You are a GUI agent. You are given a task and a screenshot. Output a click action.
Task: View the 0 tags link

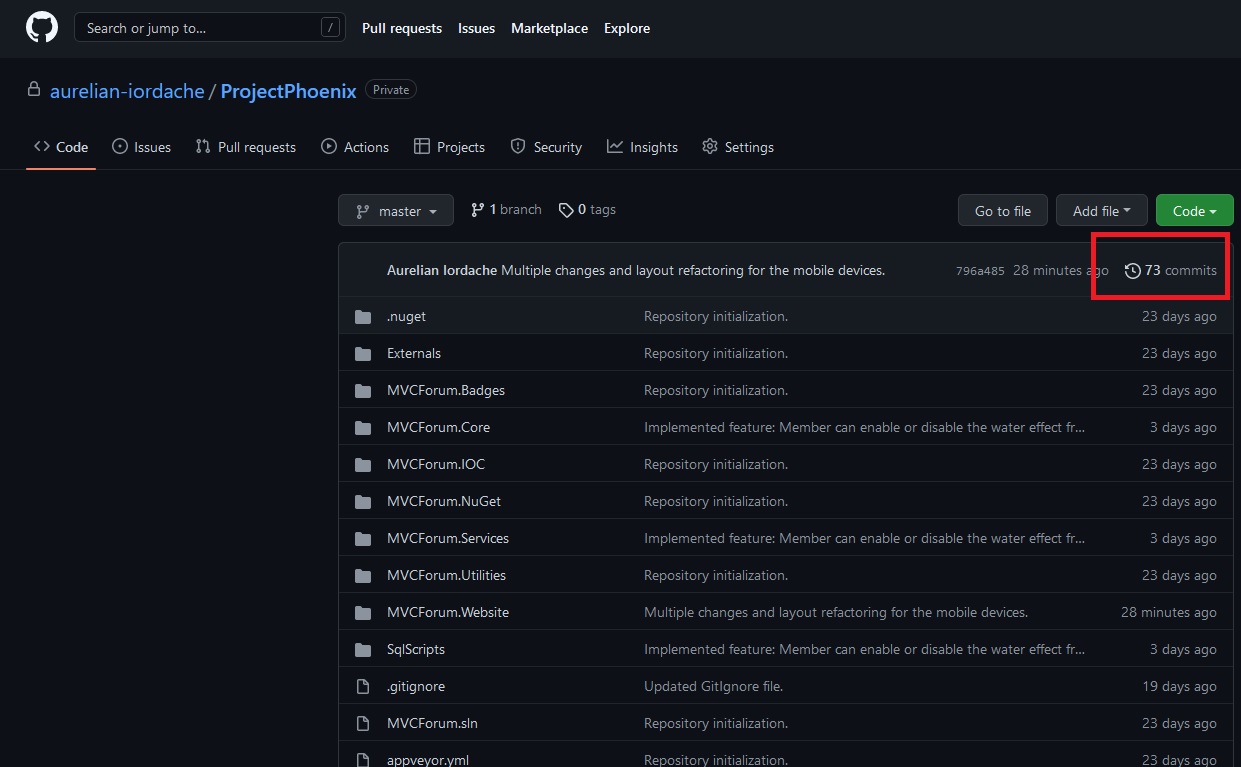[587, 210]
